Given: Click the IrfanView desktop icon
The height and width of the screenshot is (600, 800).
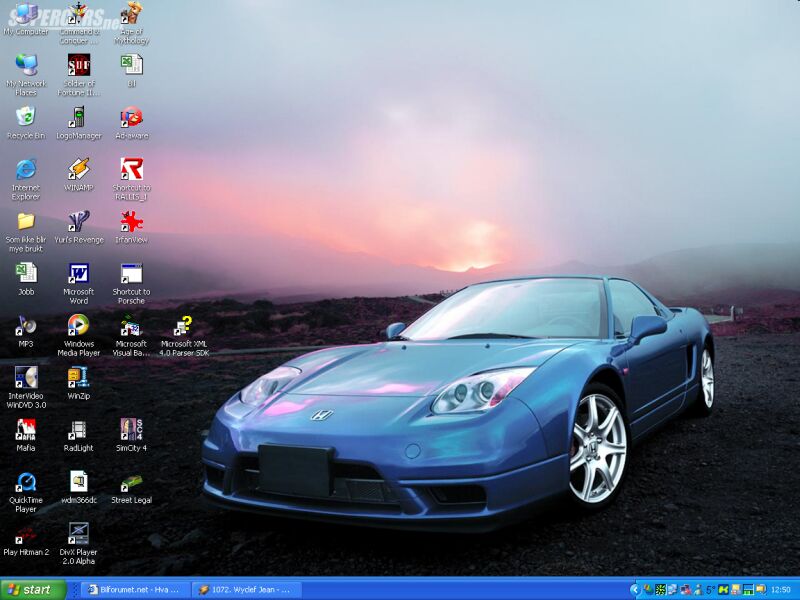Looking at the screenshot, I should [131, 221].
